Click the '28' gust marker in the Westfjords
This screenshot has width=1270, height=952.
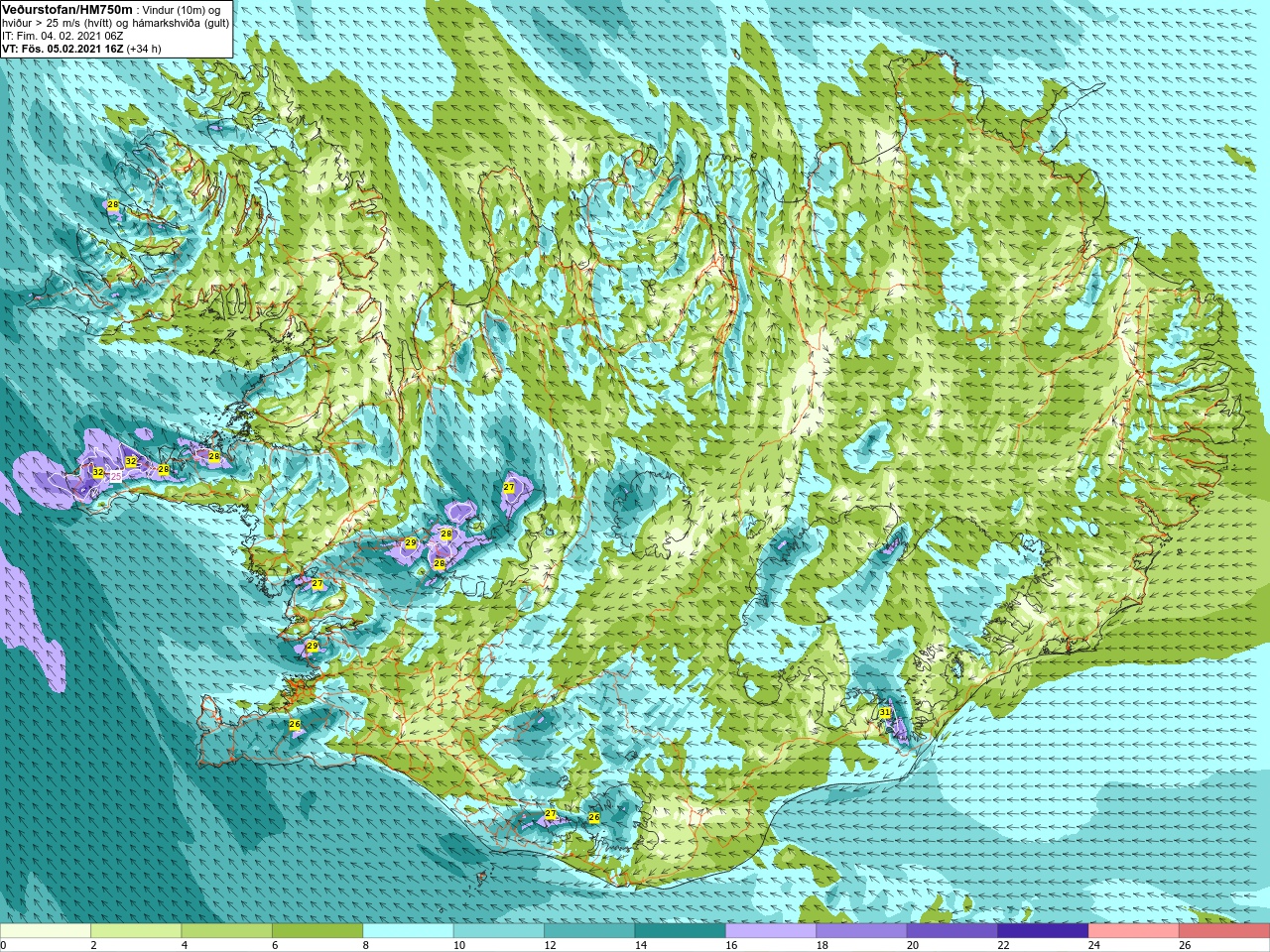(x=113, y=204)
